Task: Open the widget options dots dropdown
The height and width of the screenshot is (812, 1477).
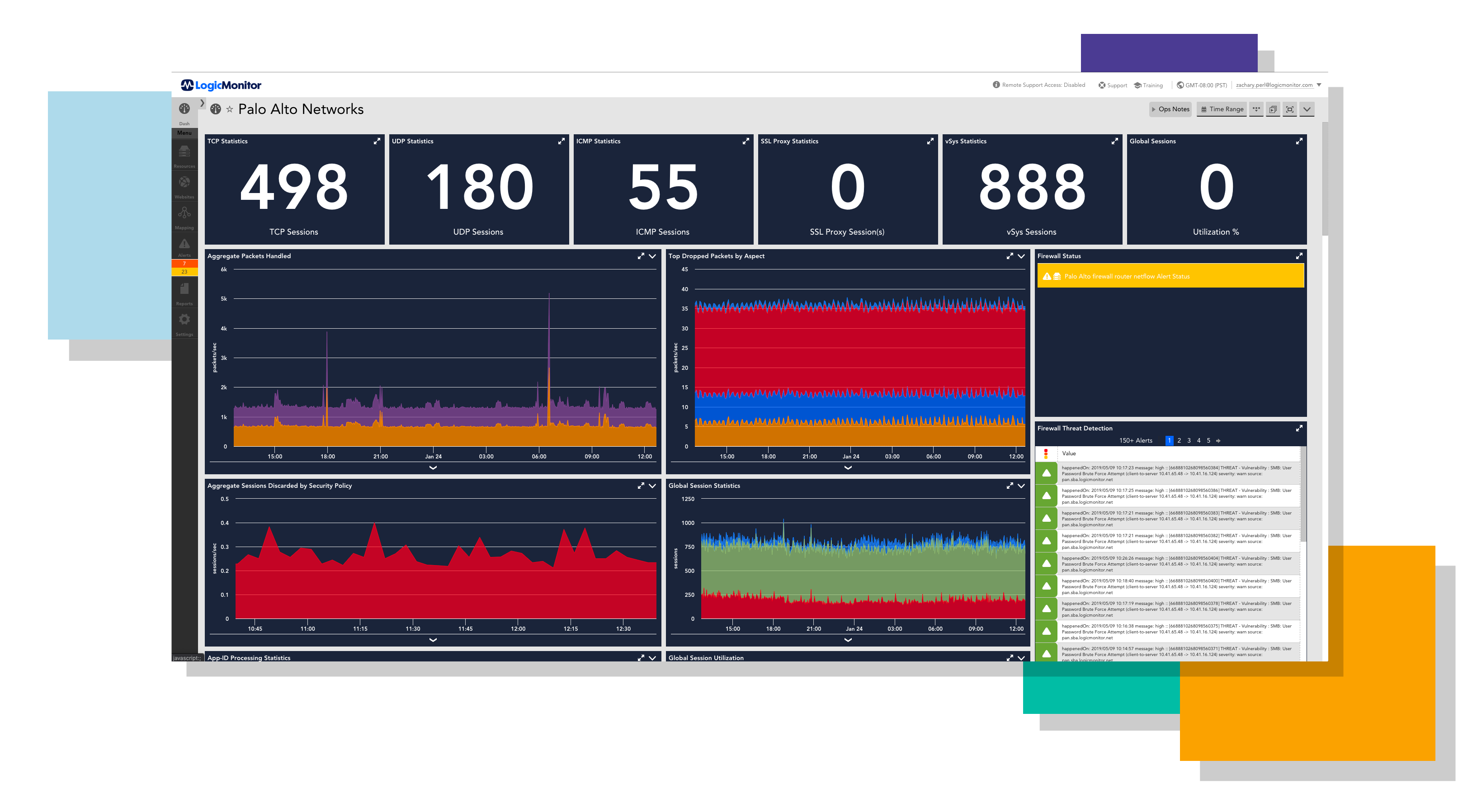Action: point(1255,109)
